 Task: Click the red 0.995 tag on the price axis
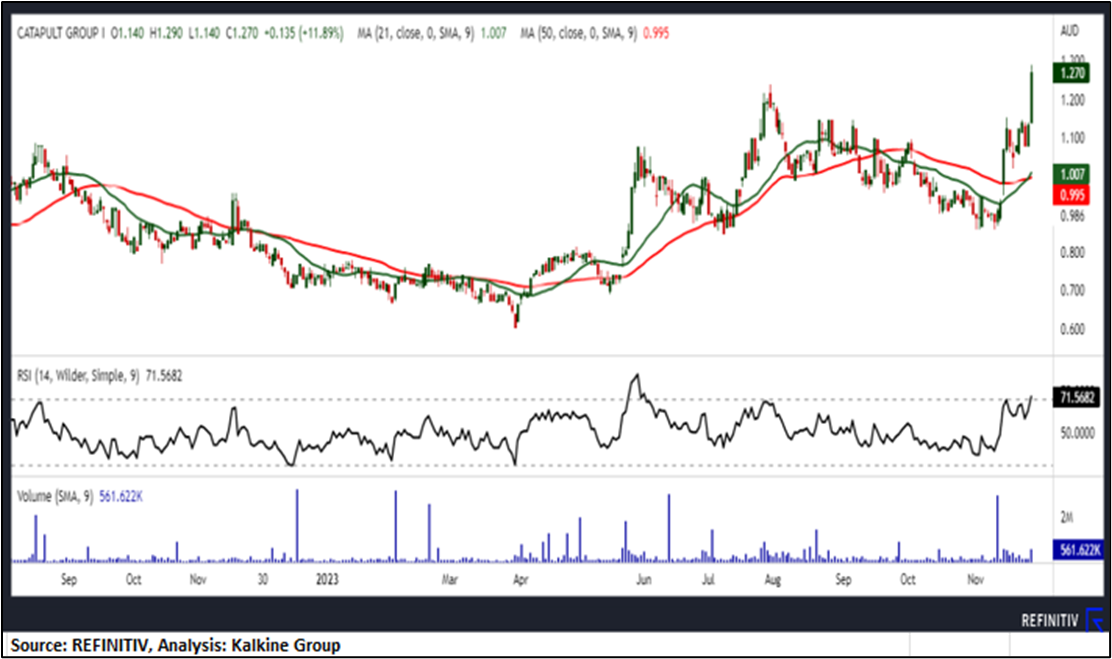coord(1071,194)
